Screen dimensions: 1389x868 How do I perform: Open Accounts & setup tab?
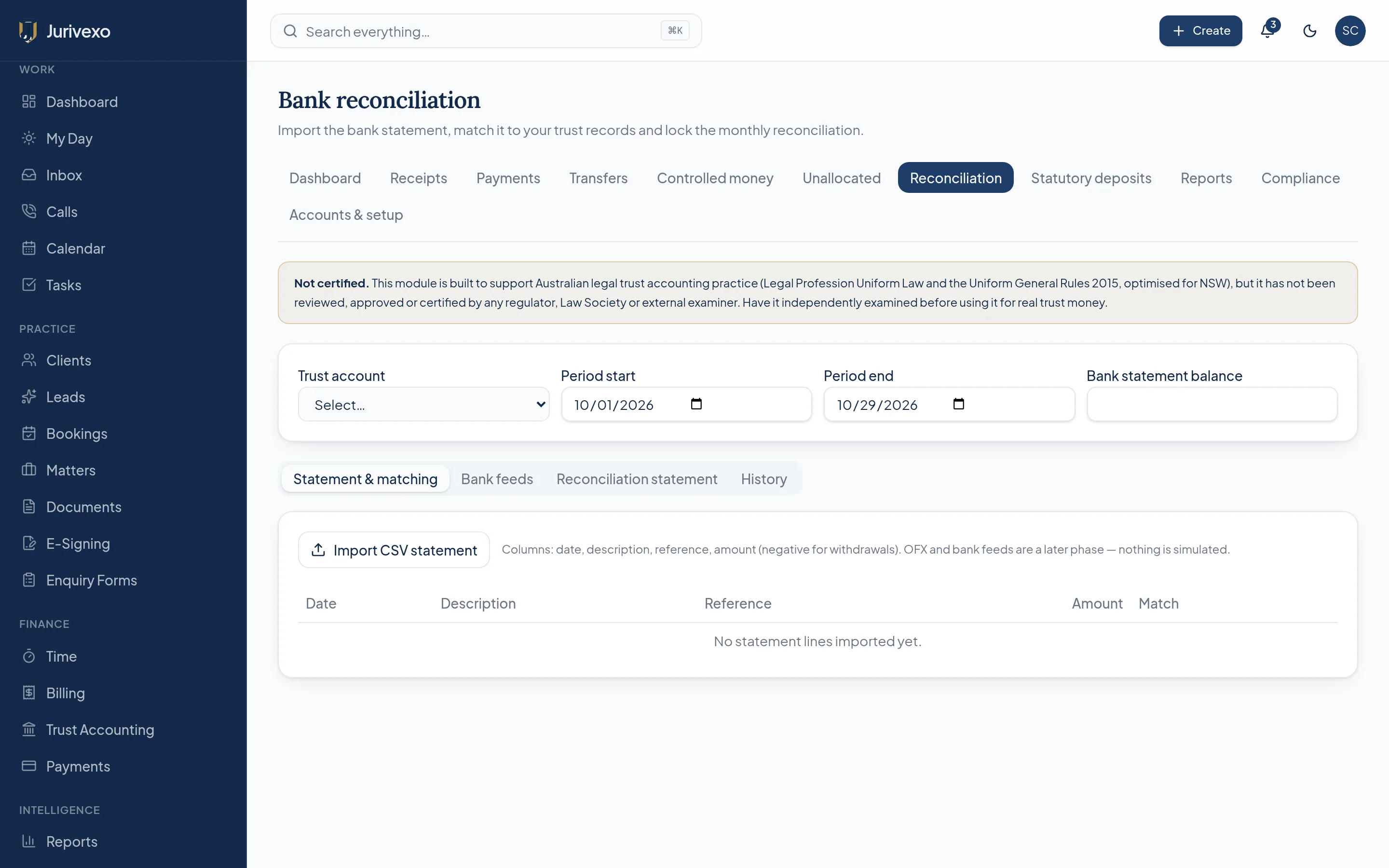coord(346,215)
